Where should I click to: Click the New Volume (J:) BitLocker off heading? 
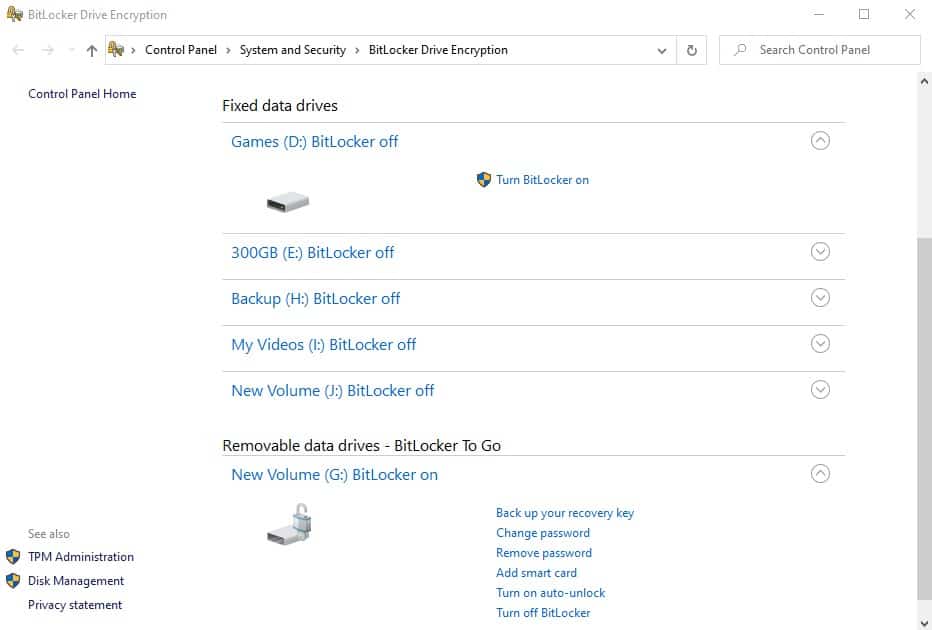333,390
